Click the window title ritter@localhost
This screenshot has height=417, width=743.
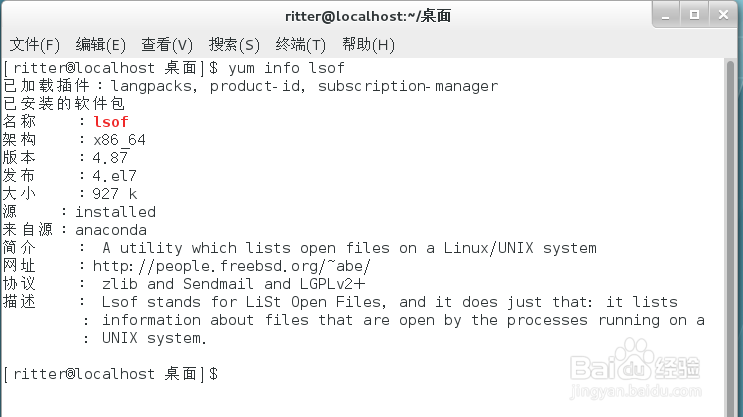pyautogui.click(x=368, y=16)
